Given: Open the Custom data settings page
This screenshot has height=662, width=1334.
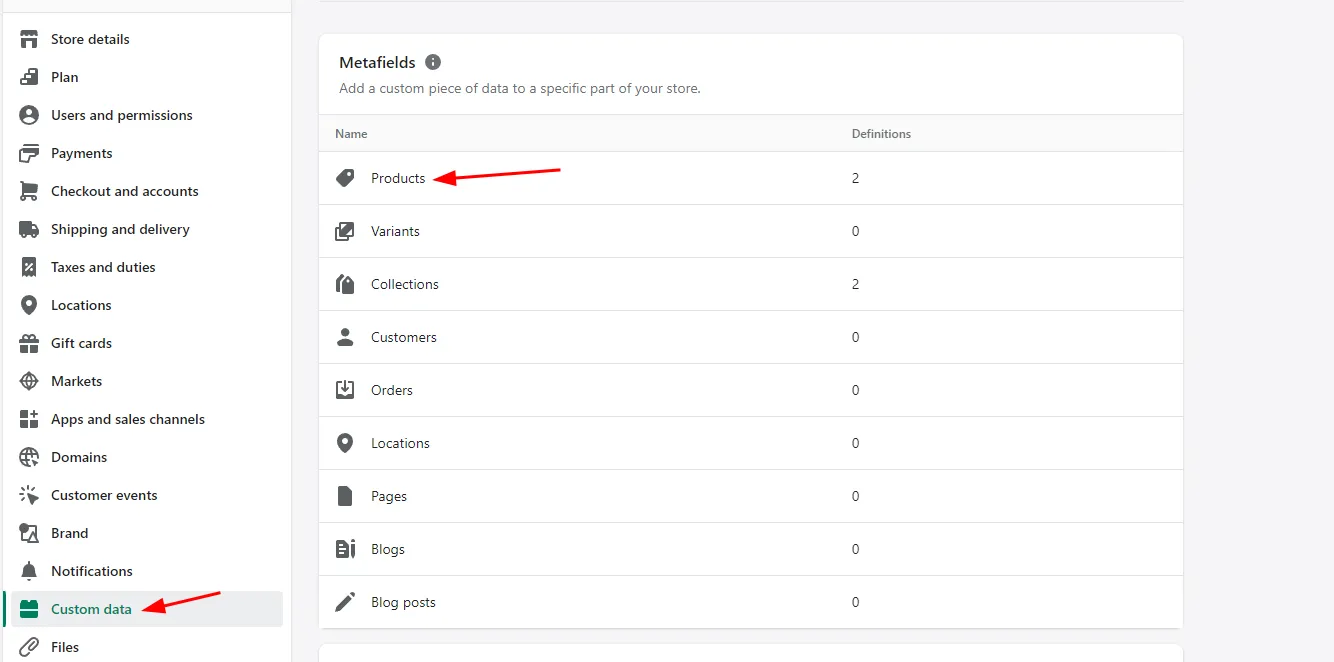Looking at the screenshot, I should tap(91, 609).
